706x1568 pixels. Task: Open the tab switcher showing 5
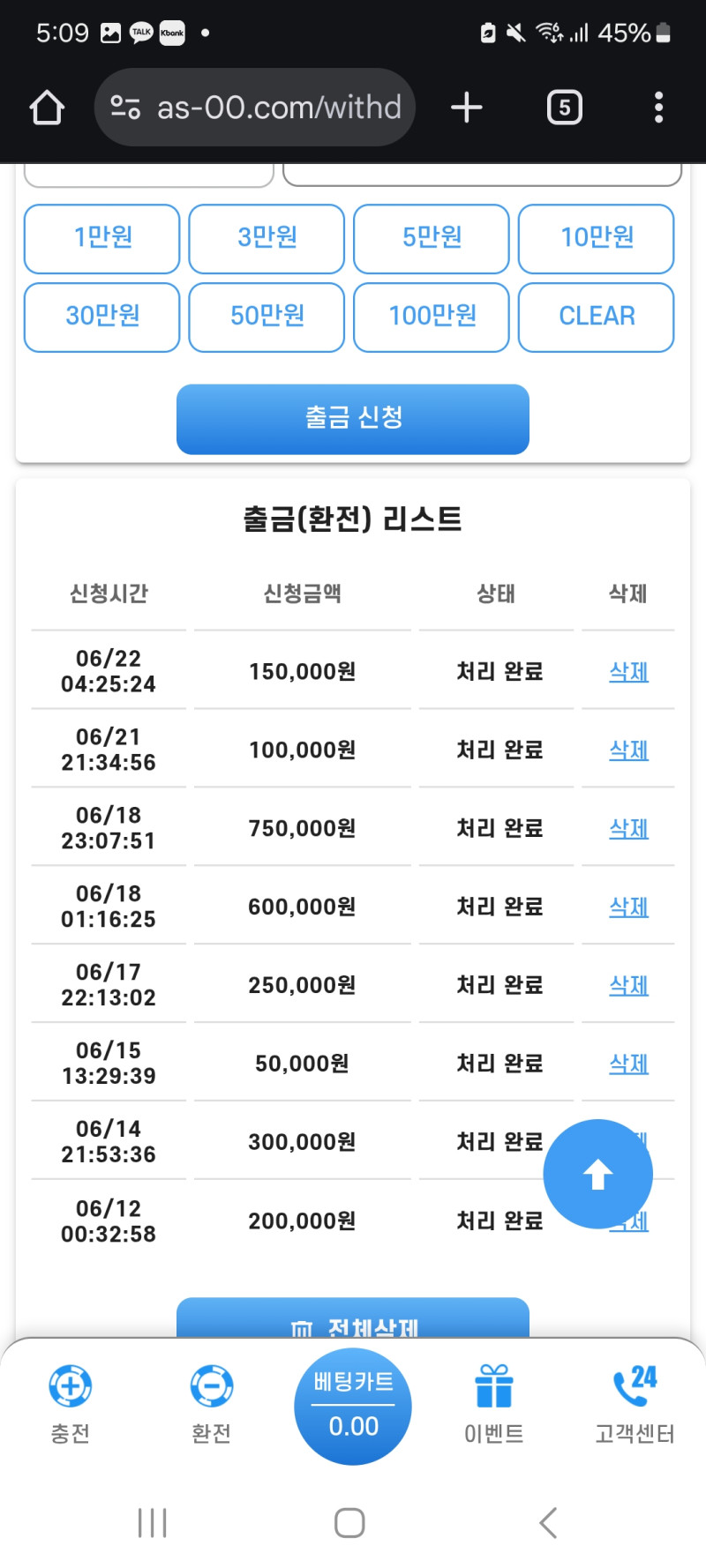pyautogui.click(x=565, y=108)
